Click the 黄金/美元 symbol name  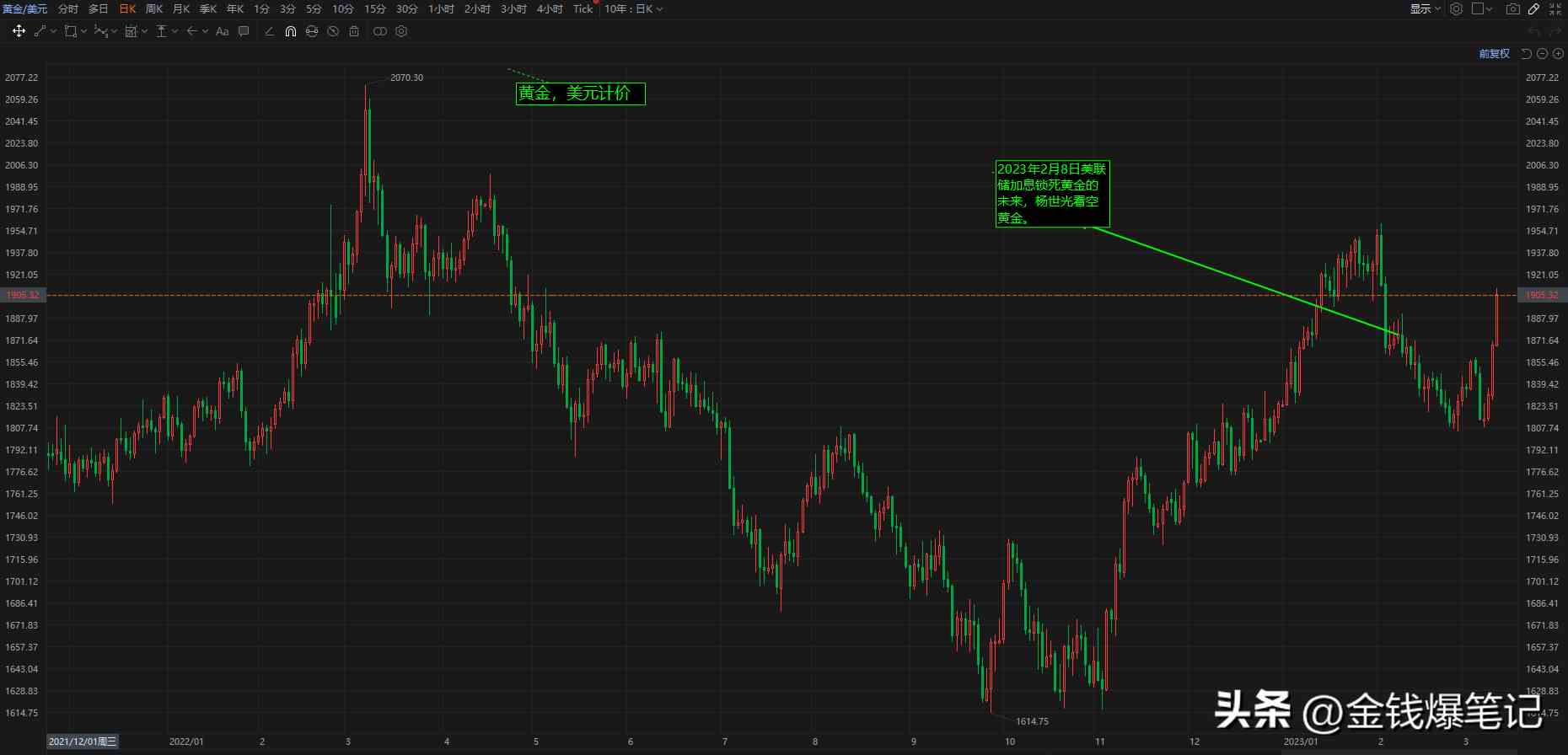[24, 9]
